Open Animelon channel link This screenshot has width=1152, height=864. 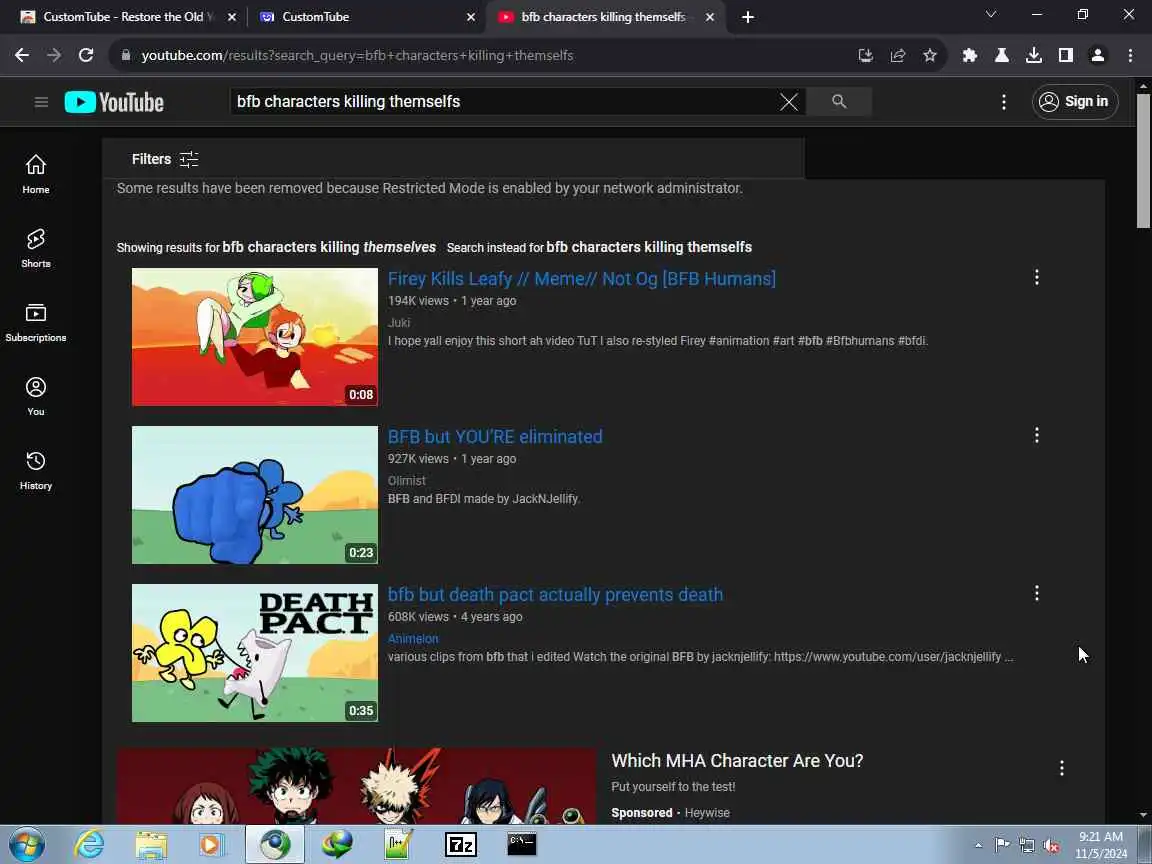(x=413, y=638)
